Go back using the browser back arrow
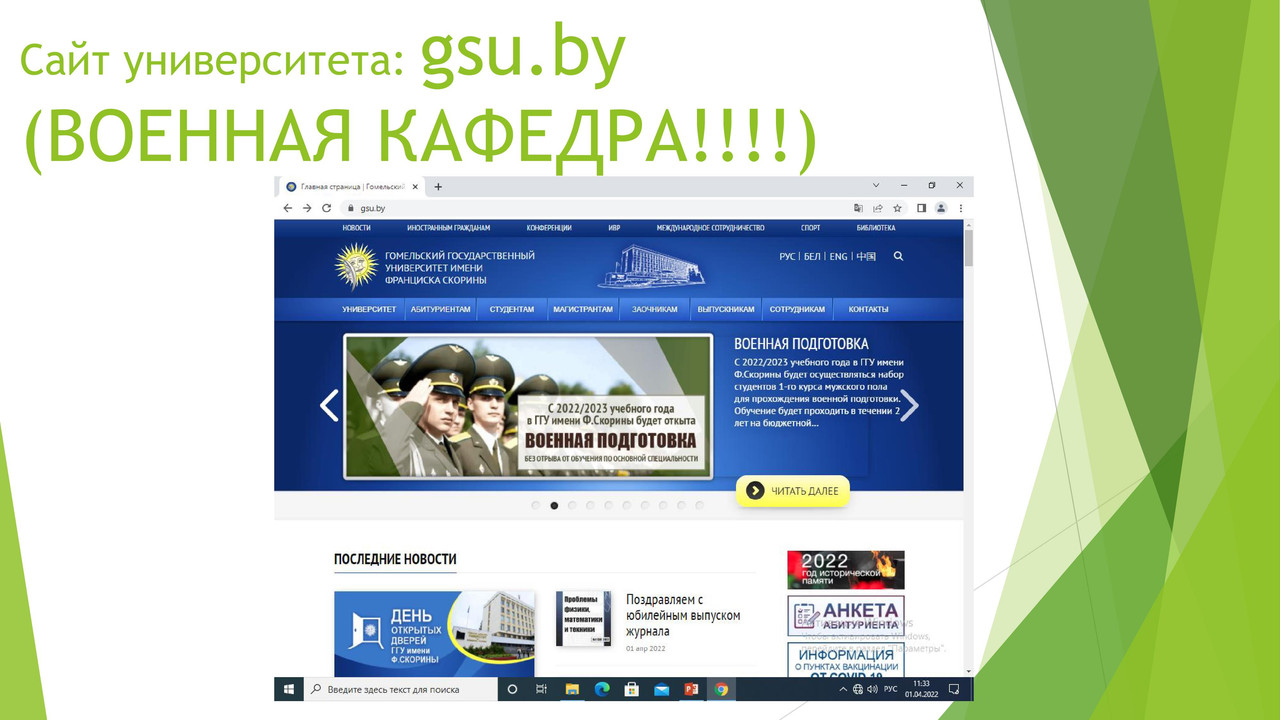 tap(288, 208)
